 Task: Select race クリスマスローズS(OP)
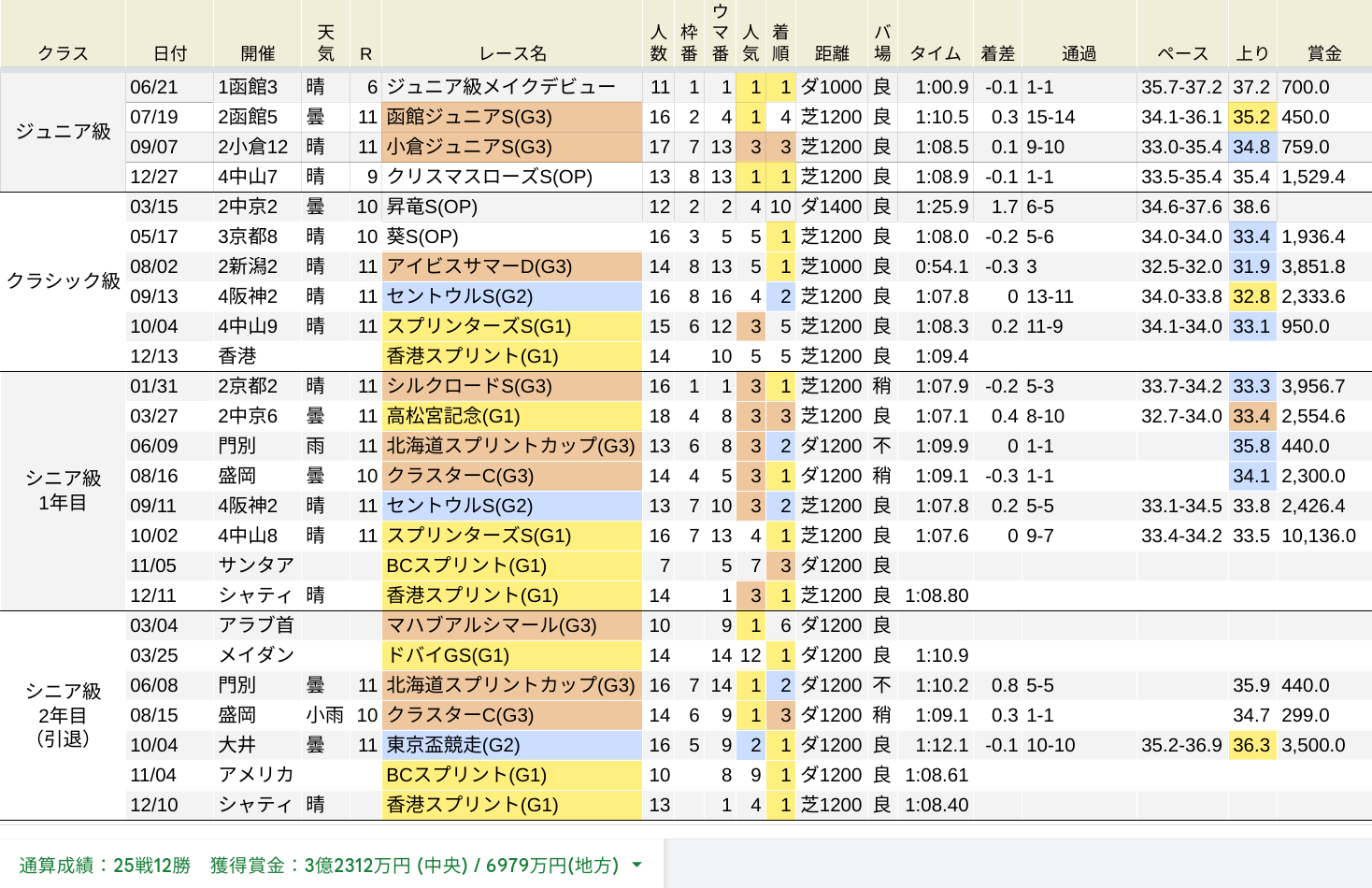tap(512, 177)
